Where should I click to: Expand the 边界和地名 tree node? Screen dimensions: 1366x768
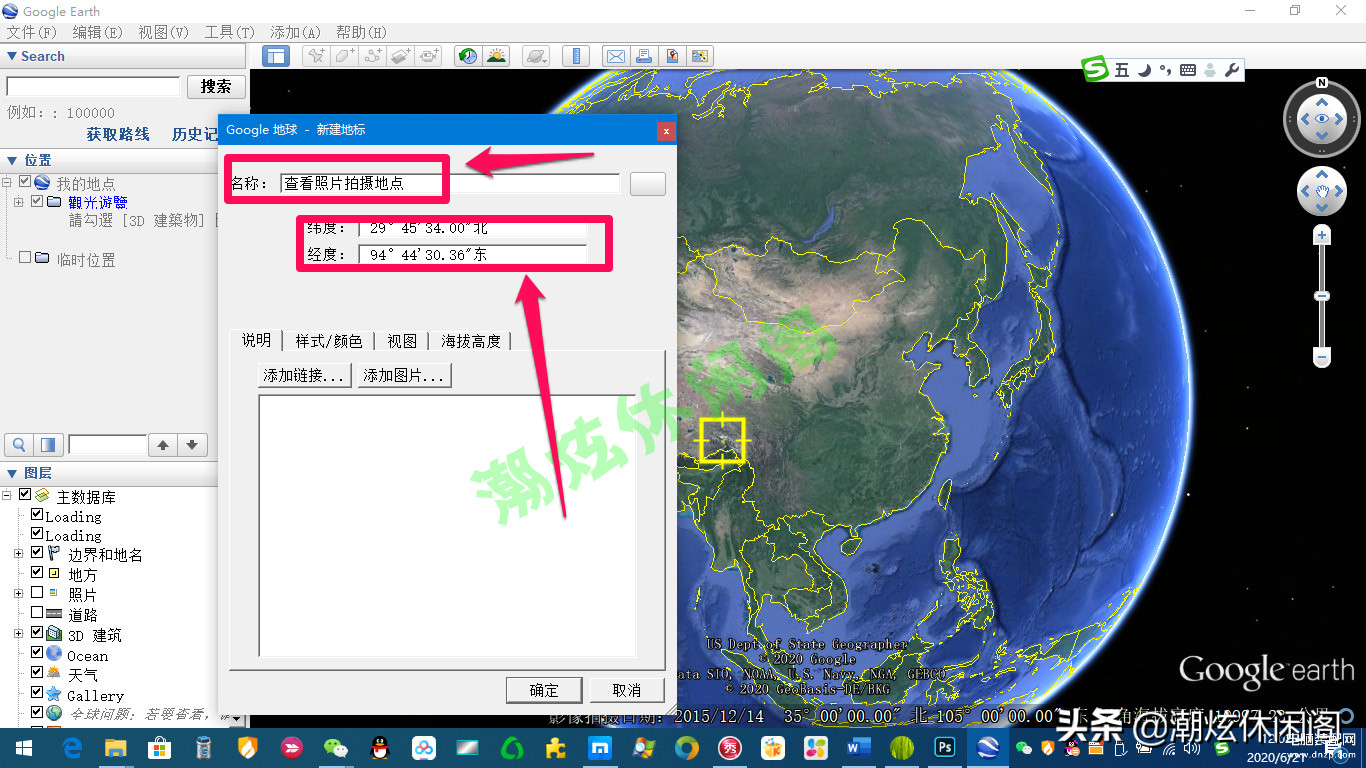click(x=18, y=553)
